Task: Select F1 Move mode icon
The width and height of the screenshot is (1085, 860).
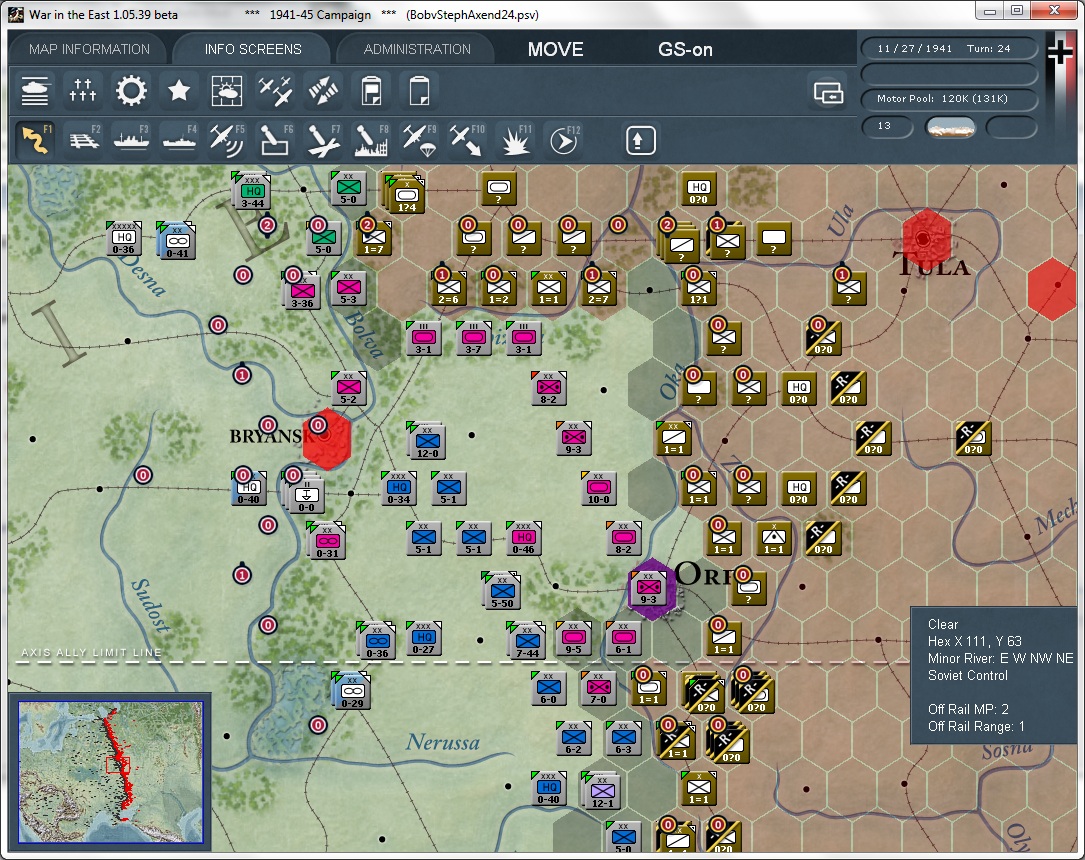Action: tap(35, 140)
